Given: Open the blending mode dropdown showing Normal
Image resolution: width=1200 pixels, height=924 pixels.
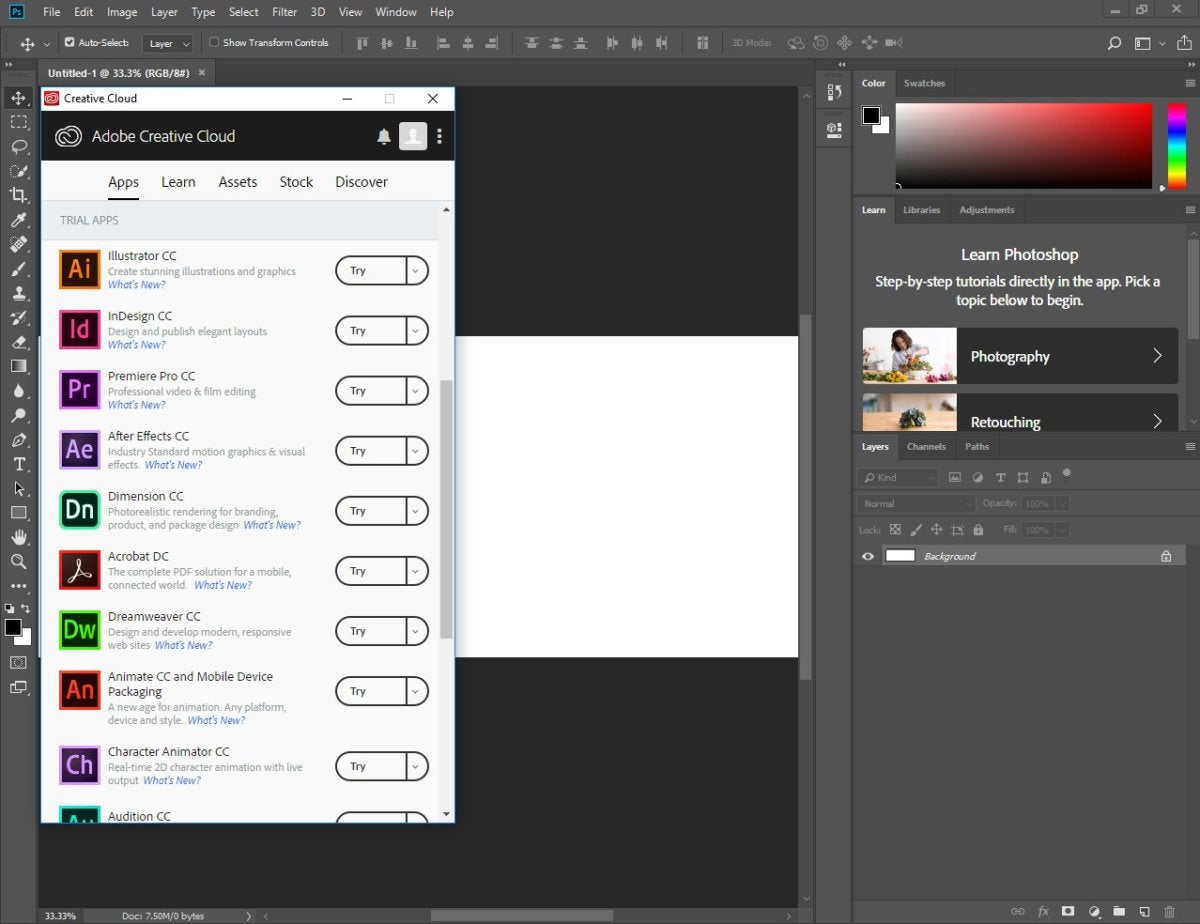Looking at the screenshot, I should tap(913, 503).
